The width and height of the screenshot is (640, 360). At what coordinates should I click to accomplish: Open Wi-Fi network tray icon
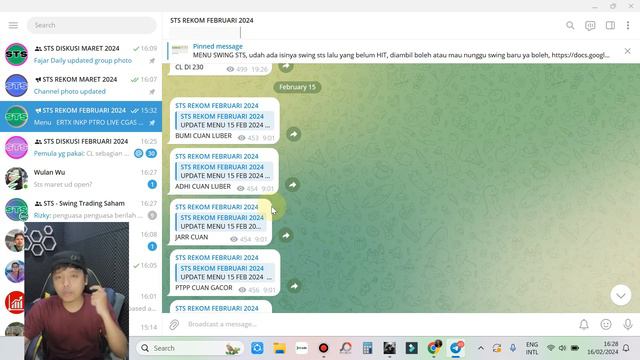(x=551, y=348)
